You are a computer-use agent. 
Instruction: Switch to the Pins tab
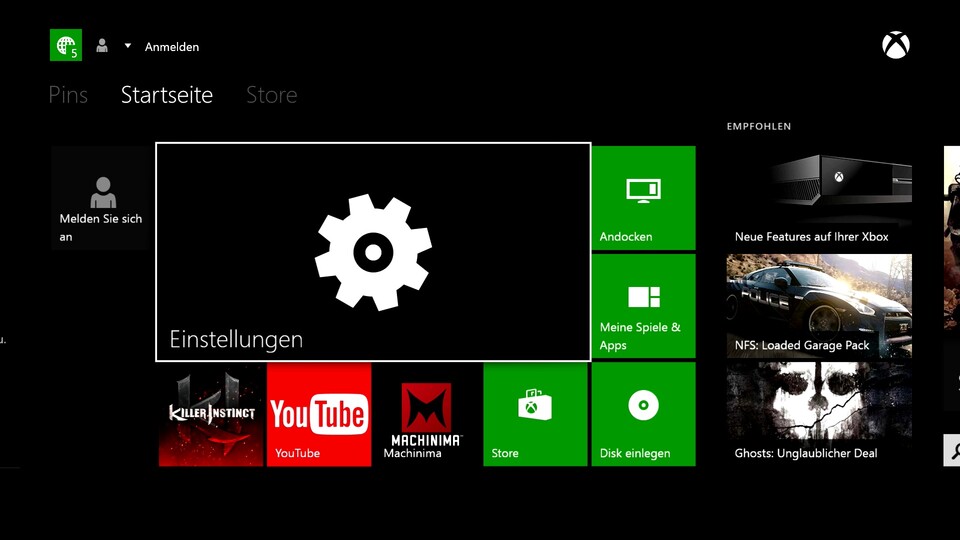(x=68, y=95)
